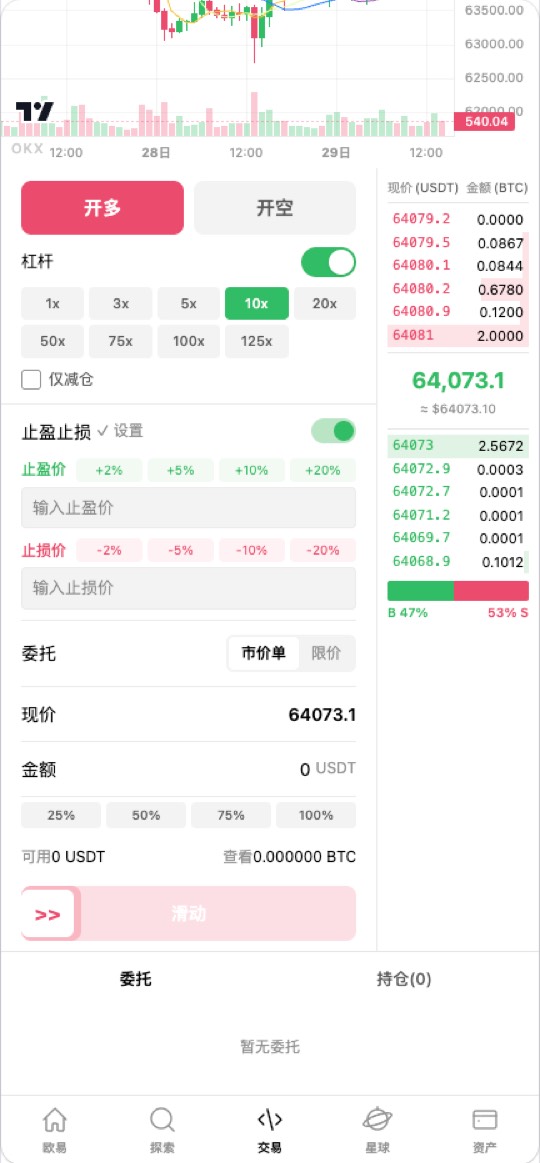The image size is (540, 1163).
Task: Select the 交易 trade icon
Action: [269, 1118]
